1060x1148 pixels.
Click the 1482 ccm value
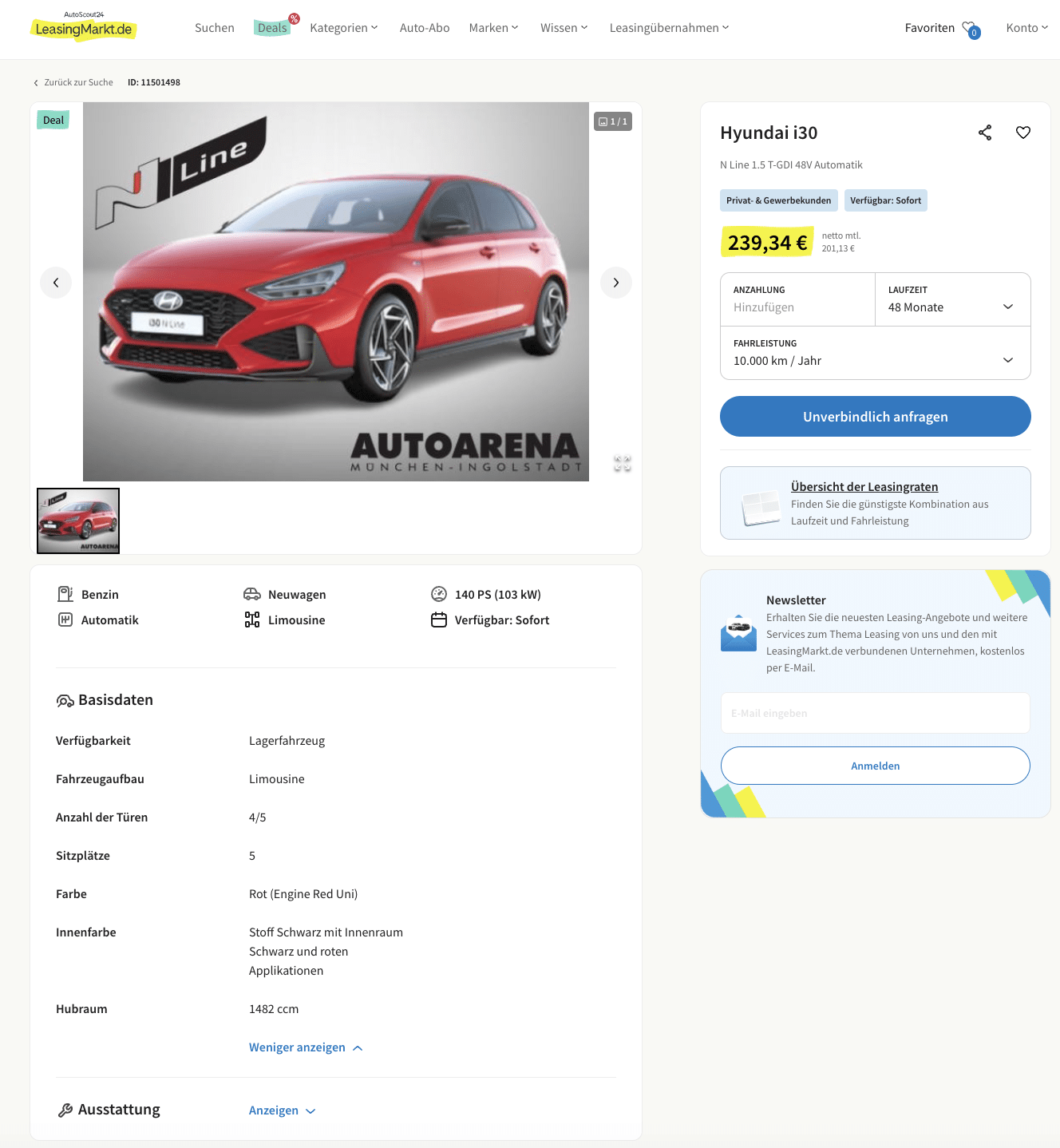[274, 1009]
